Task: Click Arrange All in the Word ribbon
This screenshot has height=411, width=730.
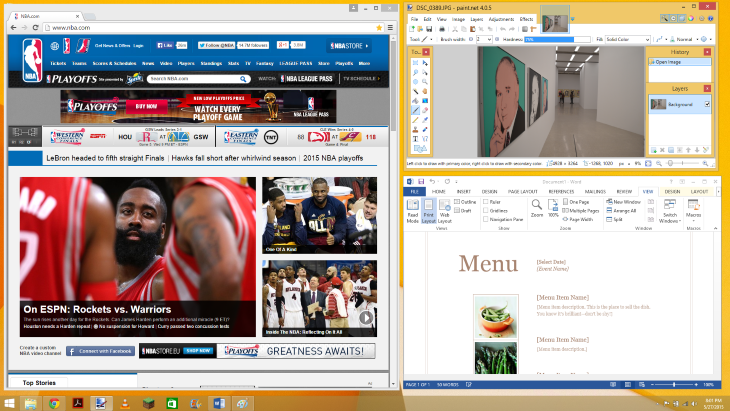Action: (x=621, y=210)
